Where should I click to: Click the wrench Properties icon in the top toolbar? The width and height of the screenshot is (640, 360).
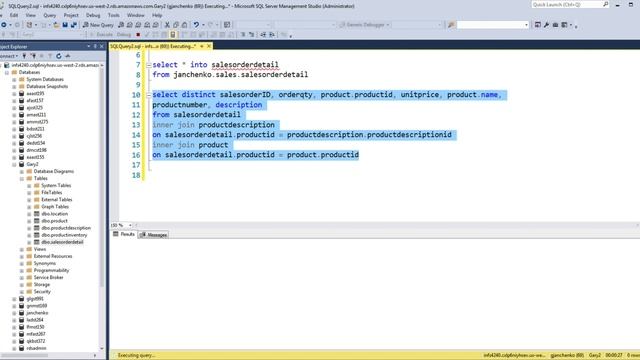[547, 25]
